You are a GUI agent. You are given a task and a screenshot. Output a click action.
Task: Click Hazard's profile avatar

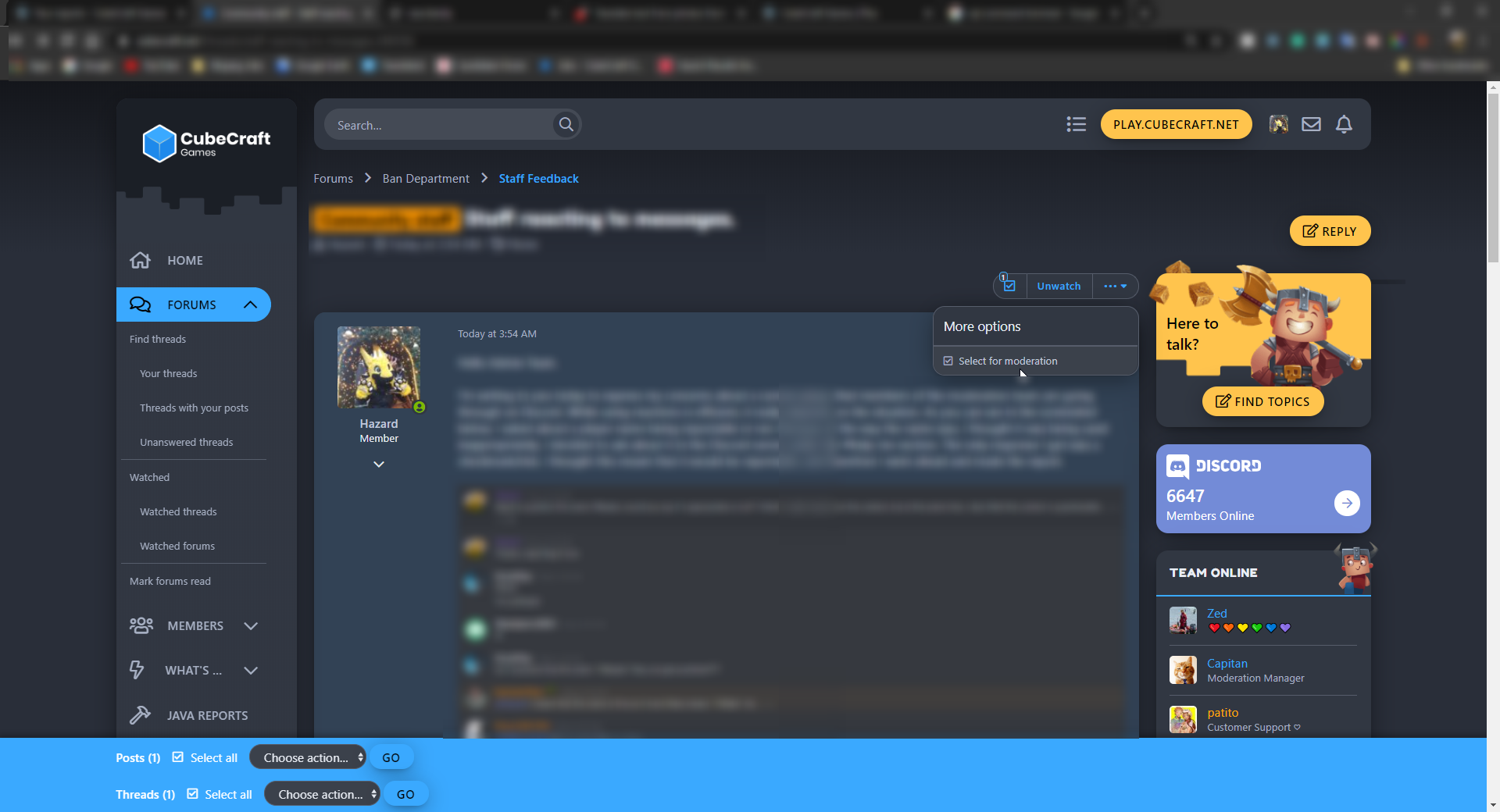tap(379, 367)
